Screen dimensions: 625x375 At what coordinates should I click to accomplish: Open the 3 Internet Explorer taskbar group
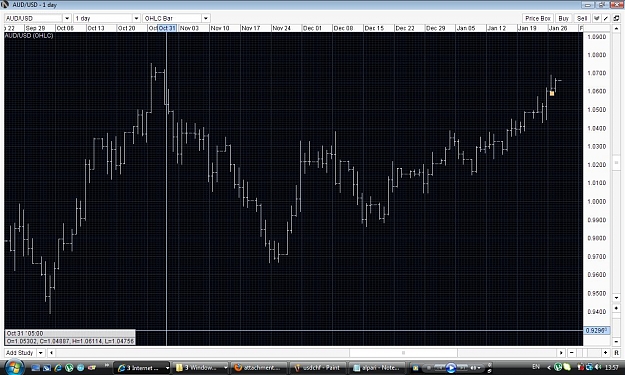tap(143, 368)
